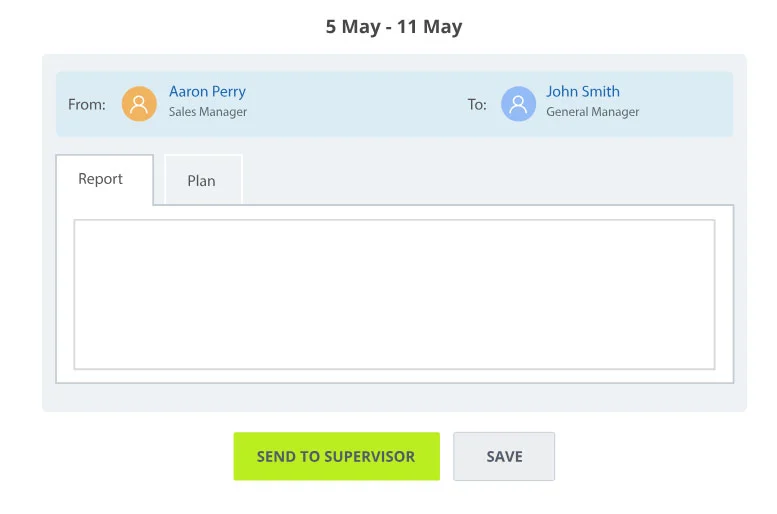
Task: Click the To: label
Action: pyautogui.click(x=477, y=104)
